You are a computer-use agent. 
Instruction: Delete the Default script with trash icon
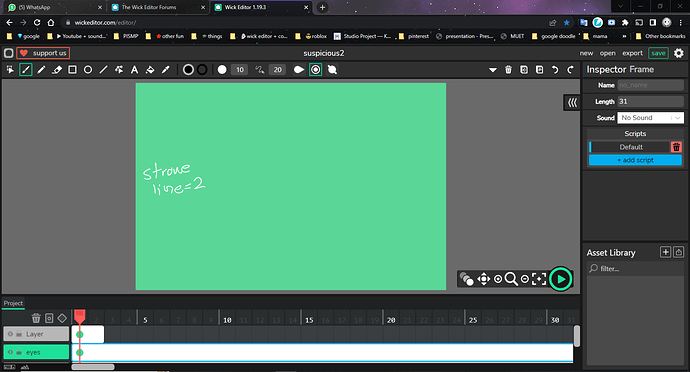tap(676, 147)
